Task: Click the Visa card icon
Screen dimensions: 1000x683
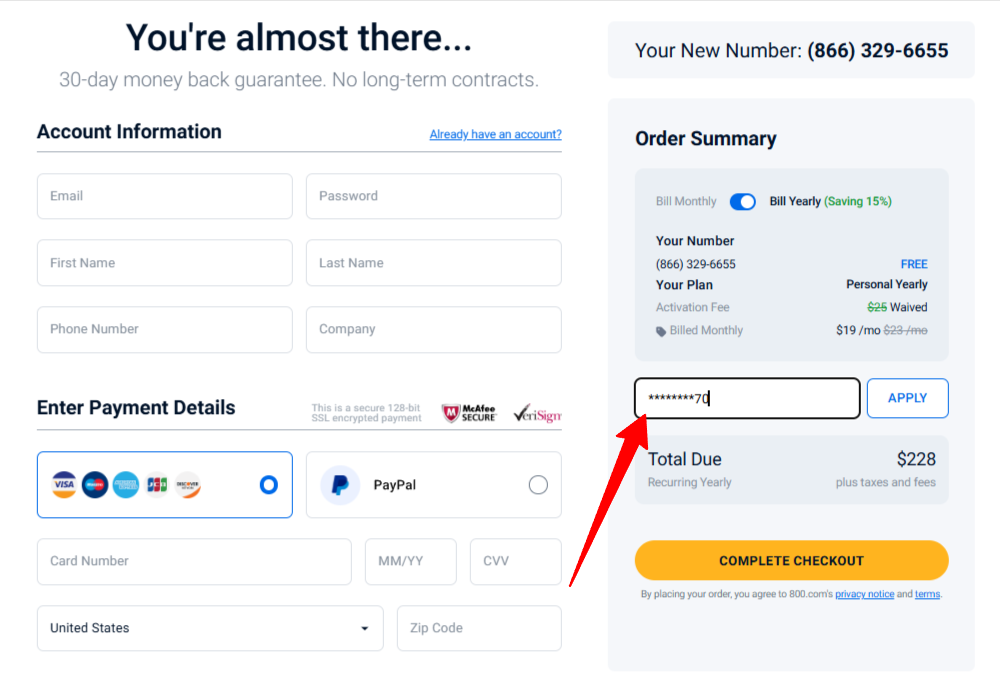Action: coord(64,485)
